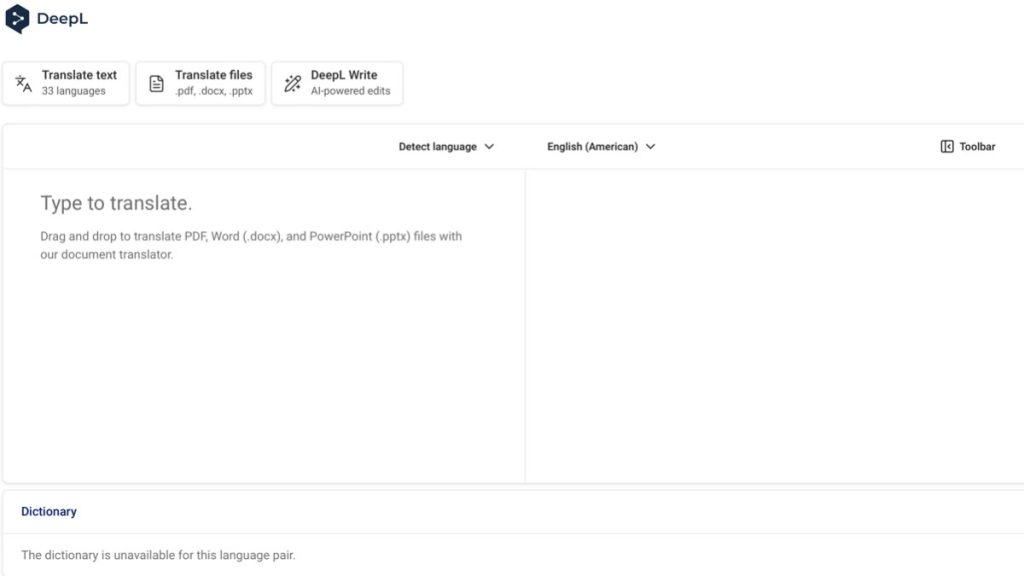Toggle the Toolbar button label
Screen dimensions: 1024x576
[x=977, y=147]
